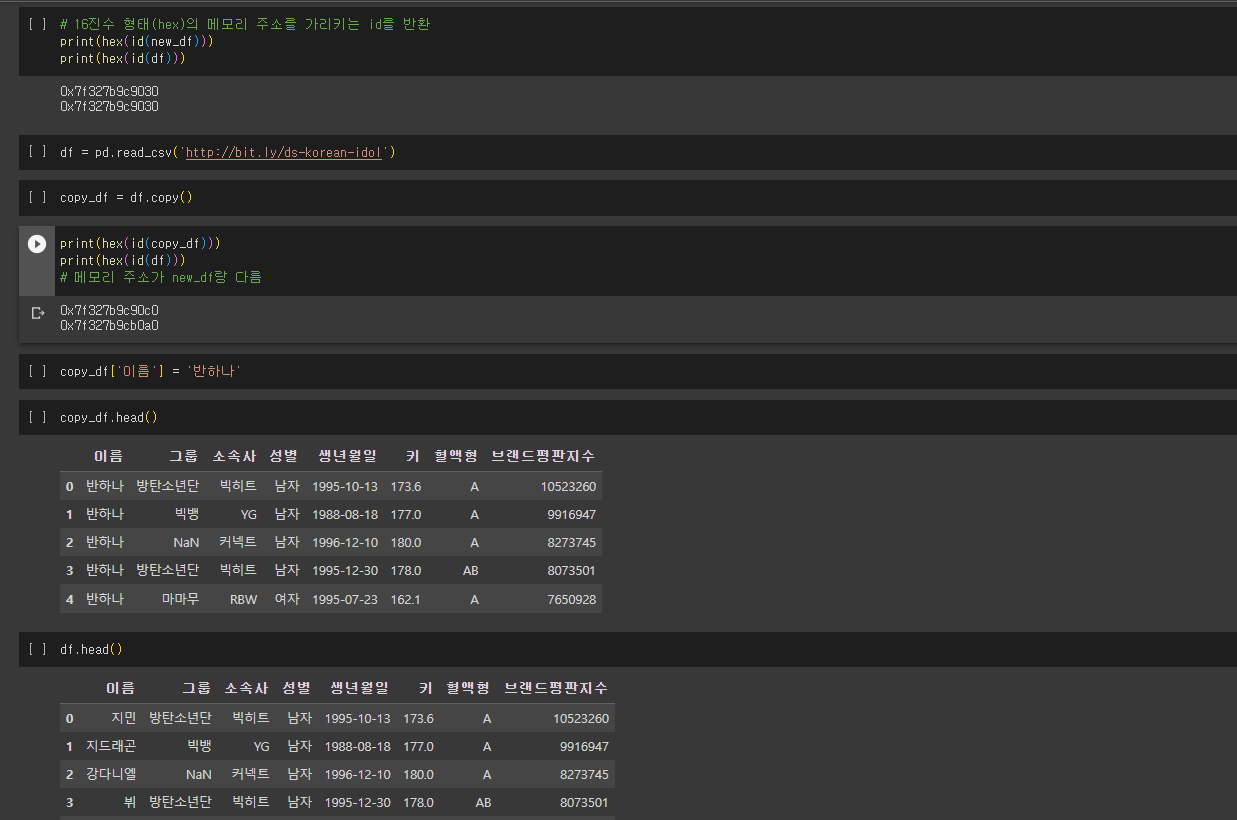This screenshot has width=1237, height=820.
Task: Click the birthdate cell 1995-07-23
Action: click(345, 599)
